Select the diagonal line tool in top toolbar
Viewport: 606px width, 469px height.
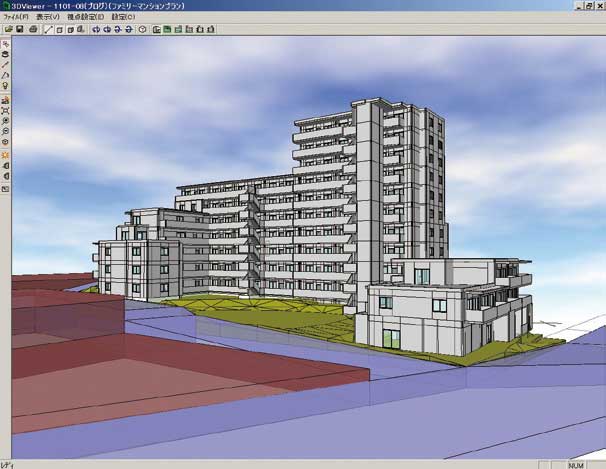[48, 30]
